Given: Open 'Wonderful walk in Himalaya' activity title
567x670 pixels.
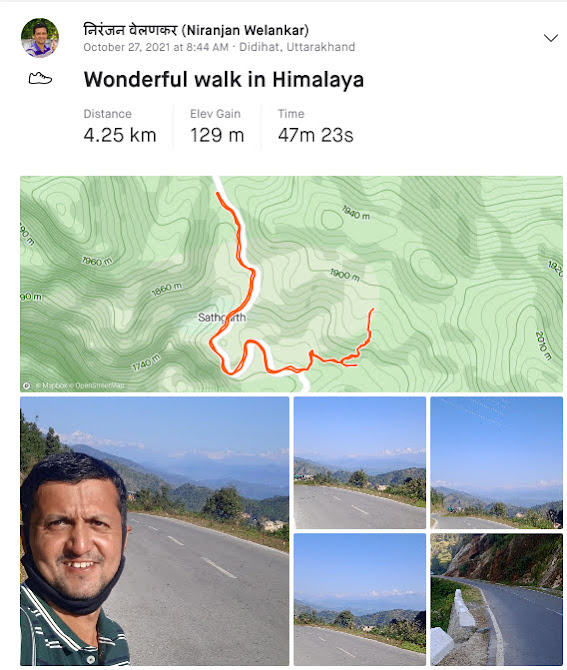Looking at the screenshot, I should pos(223,79).
